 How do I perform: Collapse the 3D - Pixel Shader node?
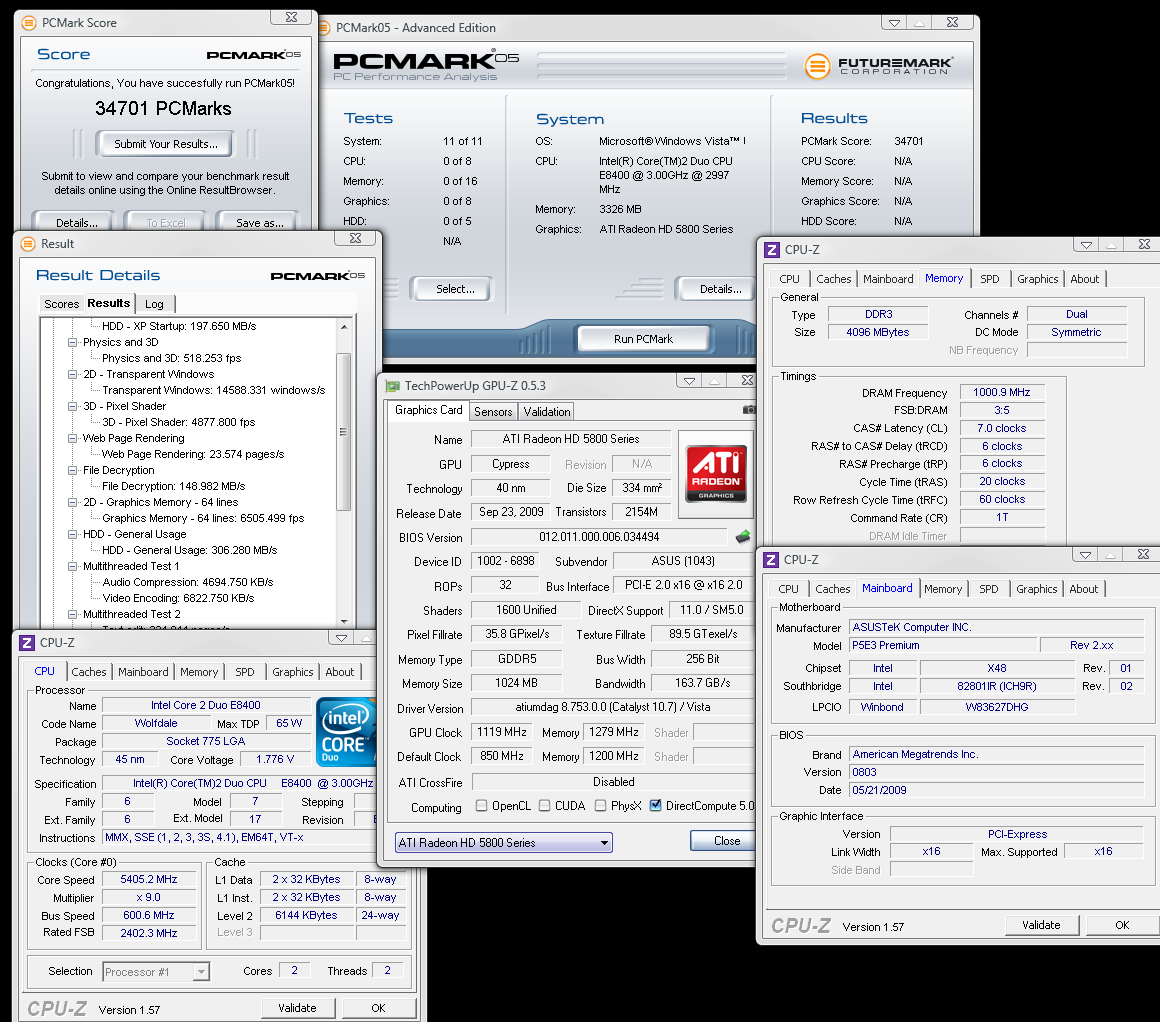pos(72,406)
